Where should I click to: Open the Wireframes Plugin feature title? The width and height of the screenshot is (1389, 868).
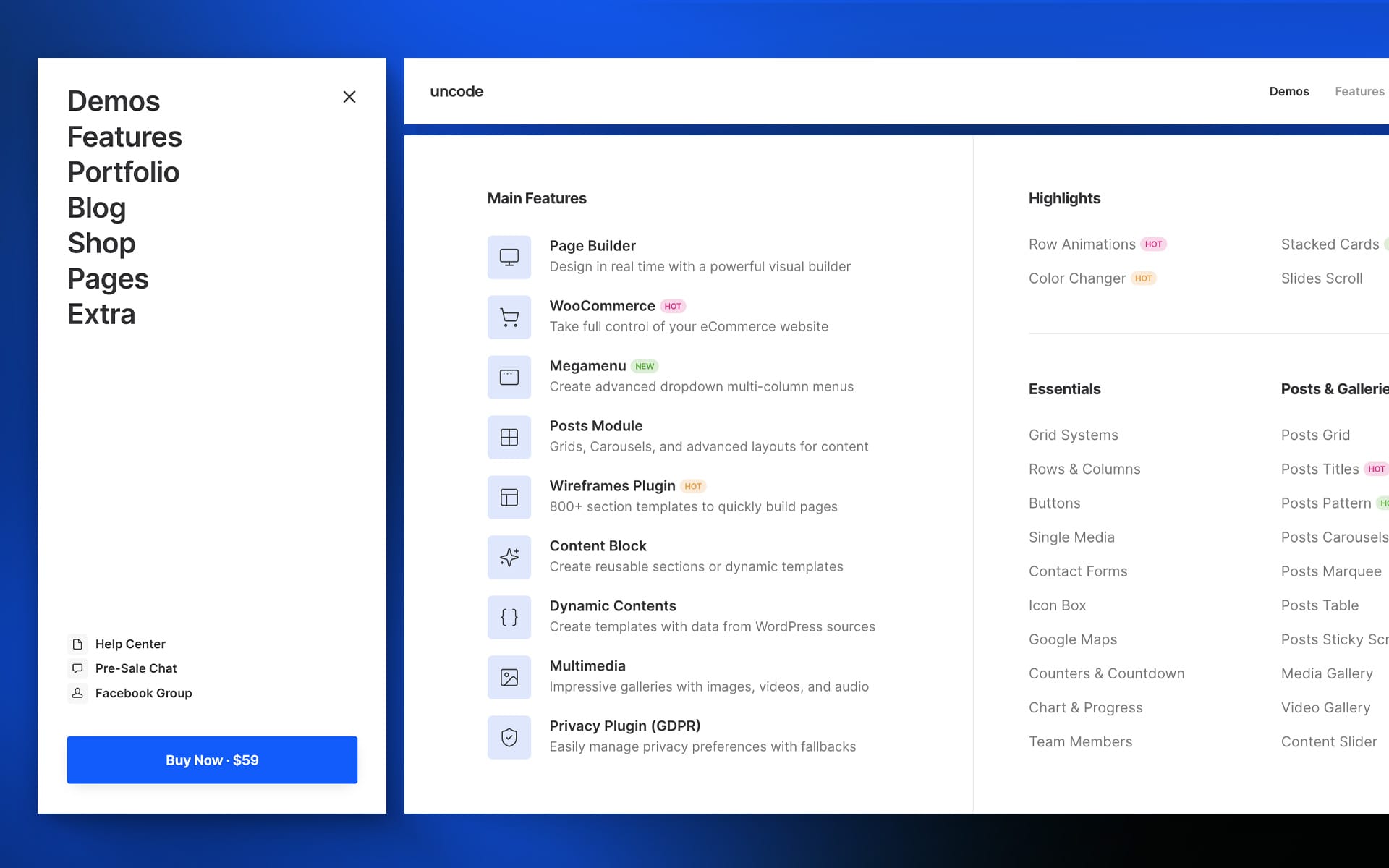click(x=612, y=486)
